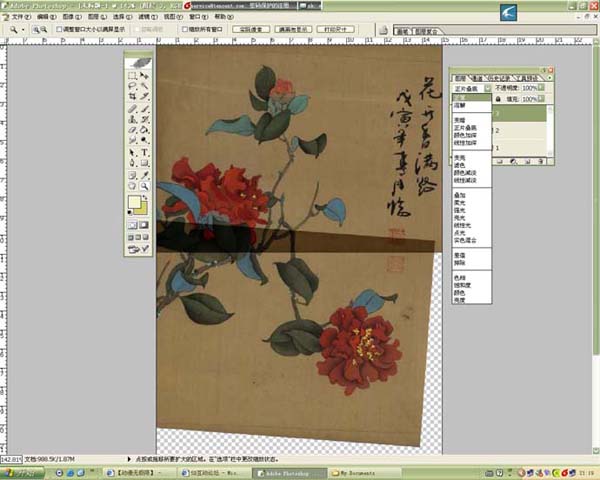Screen dimensions: 600x480
Task: Switch to Quick Mask mode
Action: tap(144, 225)
